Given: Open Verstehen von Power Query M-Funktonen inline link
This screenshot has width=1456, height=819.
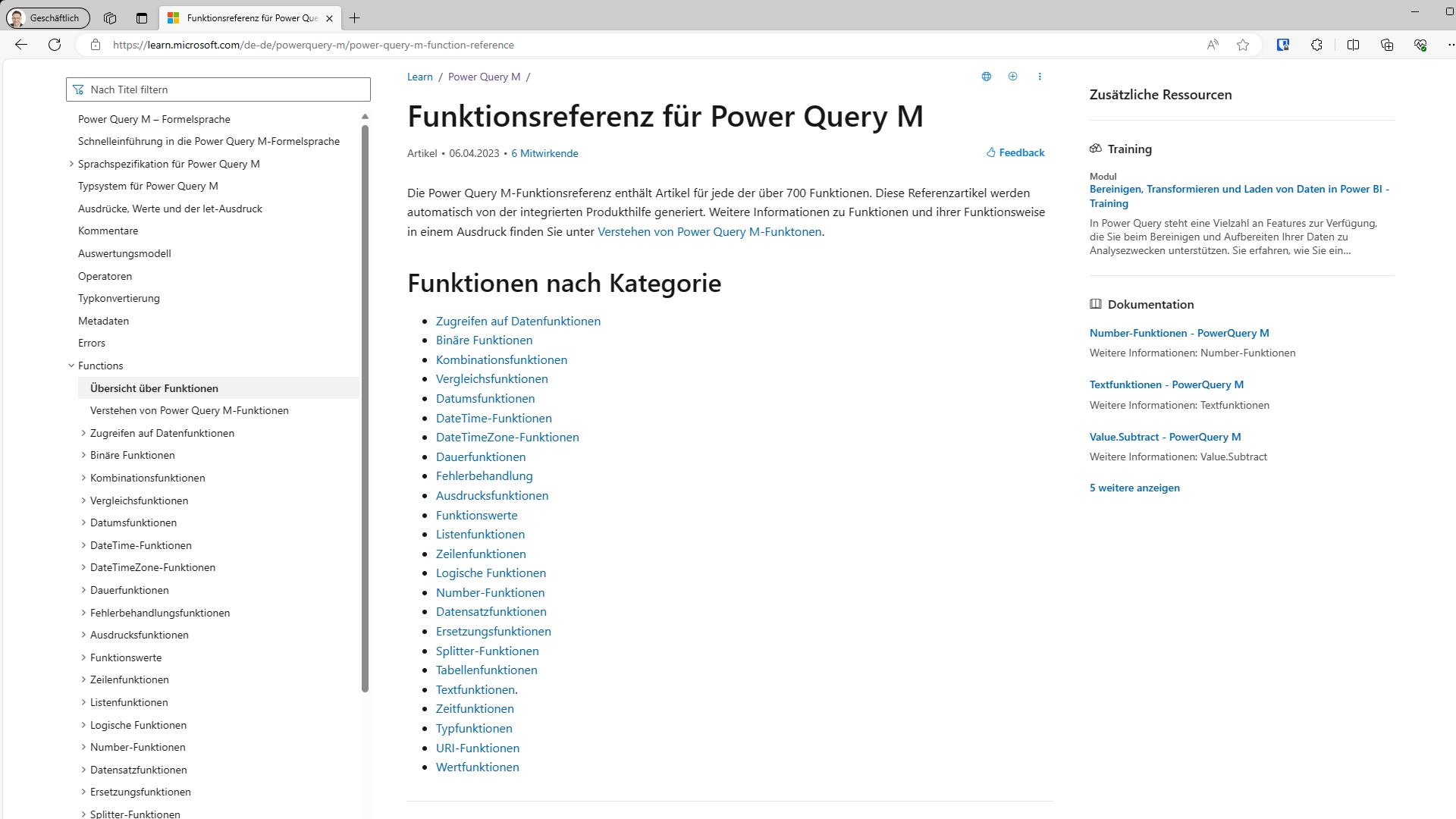Looking at the screenshot, I should [710, 231].
